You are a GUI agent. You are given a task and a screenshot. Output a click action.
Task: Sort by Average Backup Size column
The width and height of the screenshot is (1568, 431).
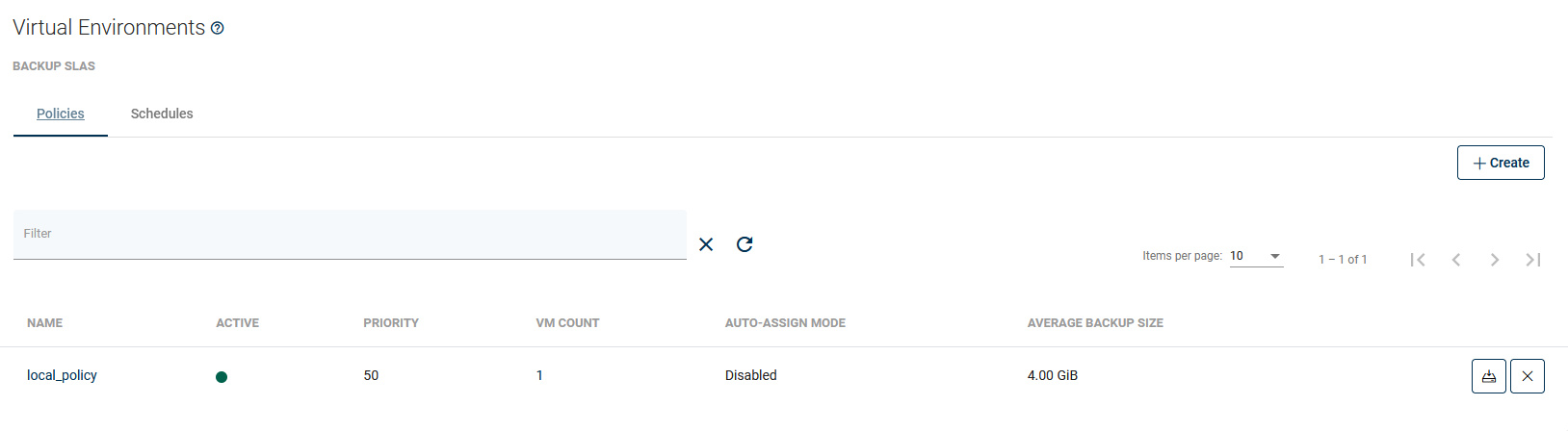(1095, 323)
